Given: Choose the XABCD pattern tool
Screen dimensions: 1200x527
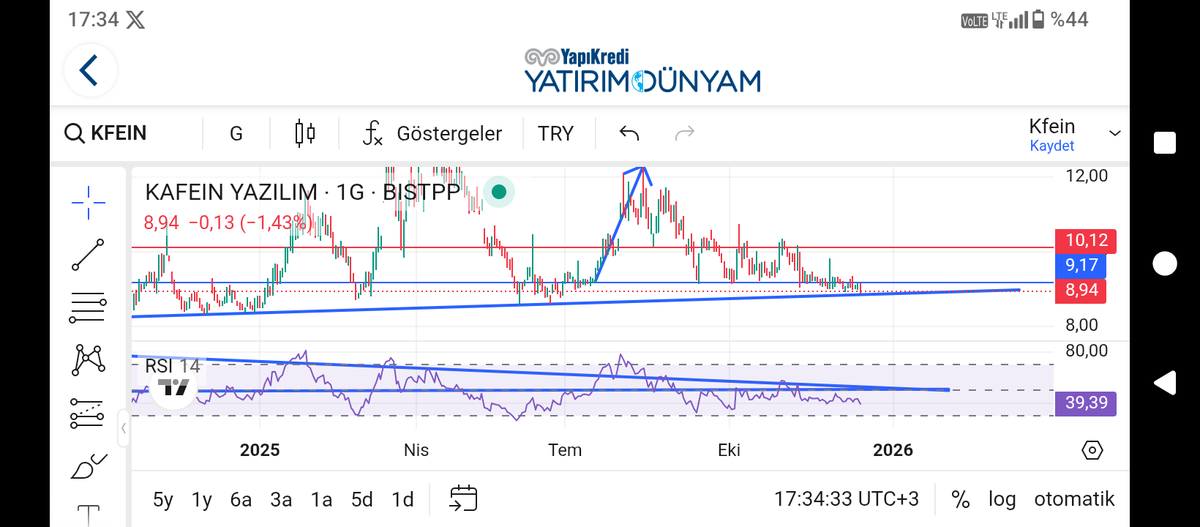Looking at the screenshot, I should click(88, 359).
